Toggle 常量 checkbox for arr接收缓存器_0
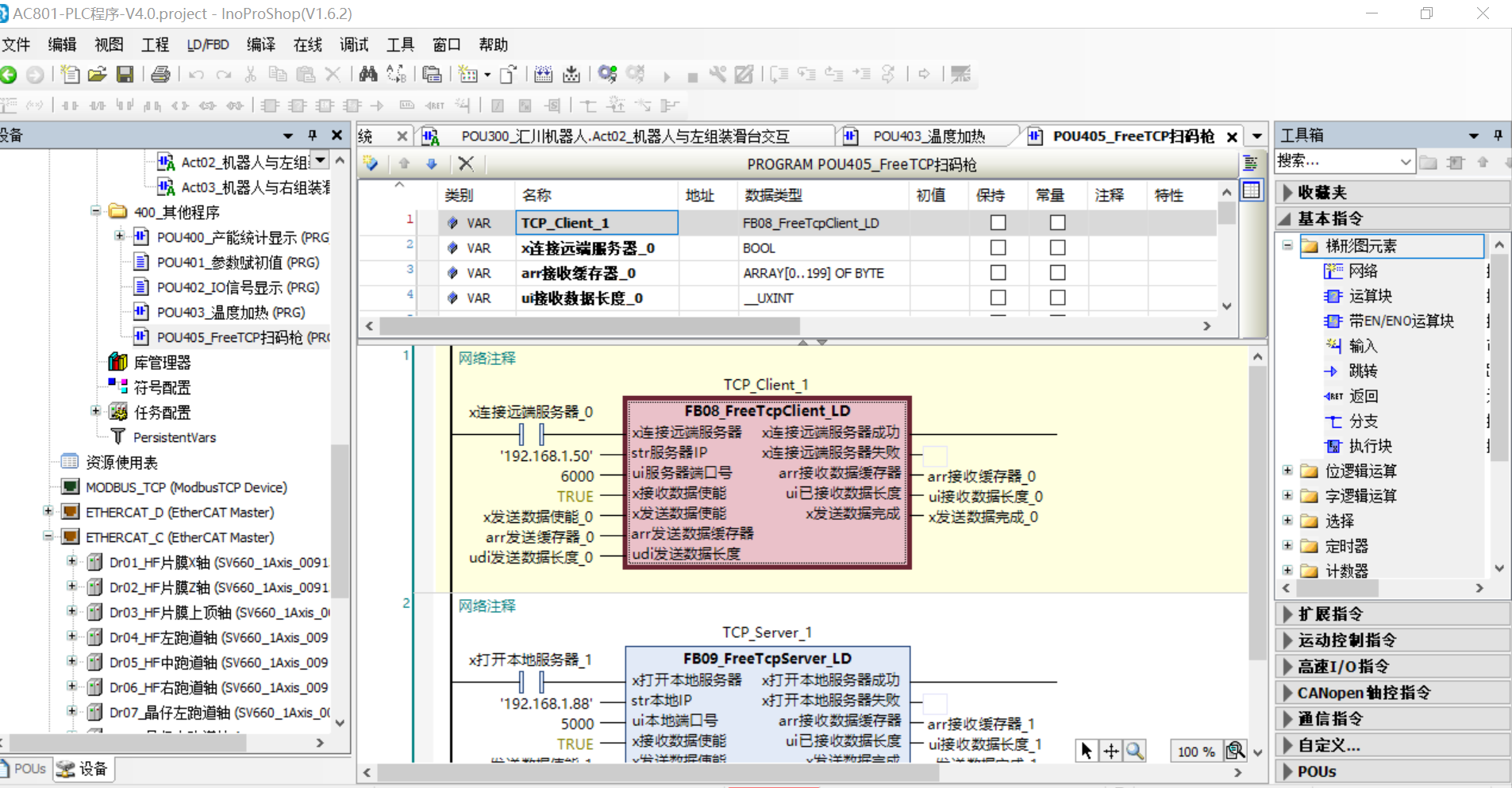Screen dimensions: 1512x788 (1057, 273)
